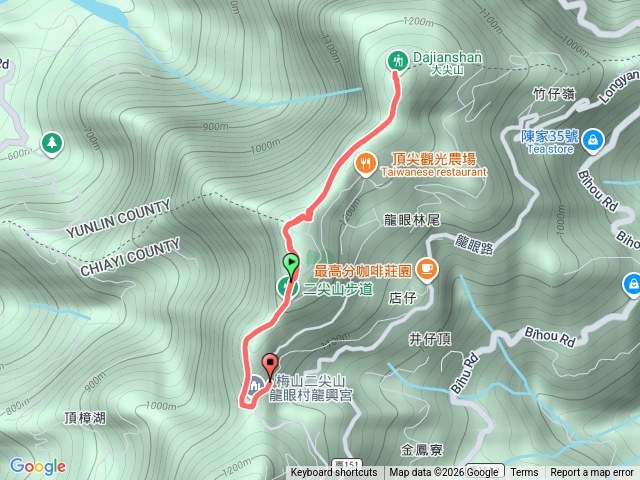
Task: Click the 梅山二尖山 龍眼村龍興宮 label
Action: point(311,388)
